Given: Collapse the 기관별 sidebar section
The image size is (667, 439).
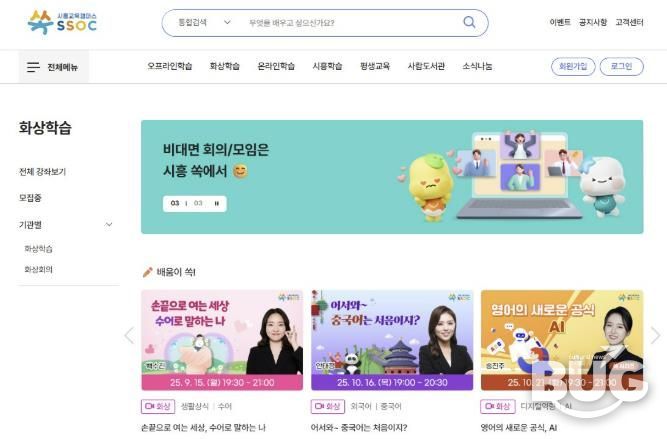Looking at the screenshot, I should 109,225.
